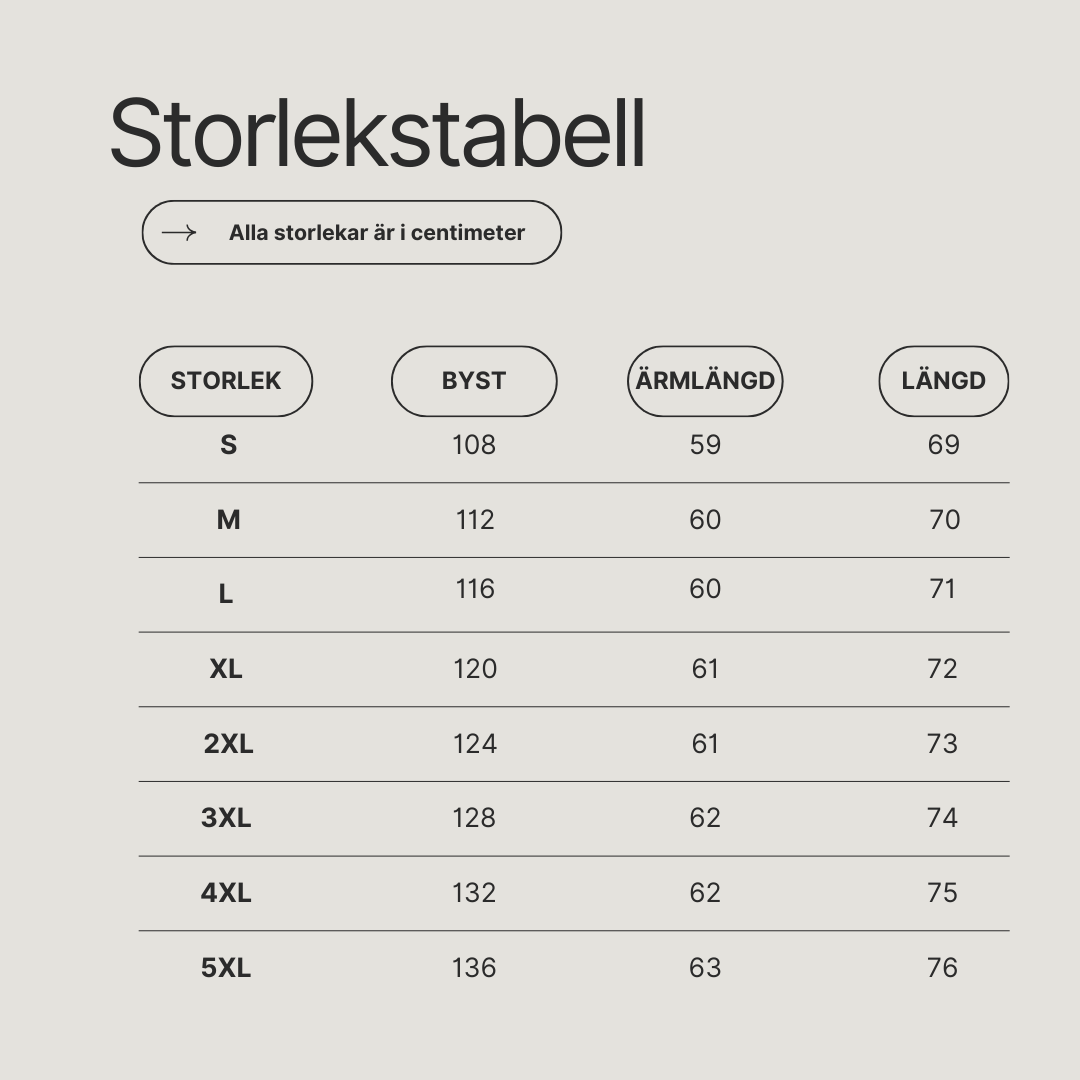Click the length value 69
Viewport: 1080px width, 1080px height.
(944, 445)
